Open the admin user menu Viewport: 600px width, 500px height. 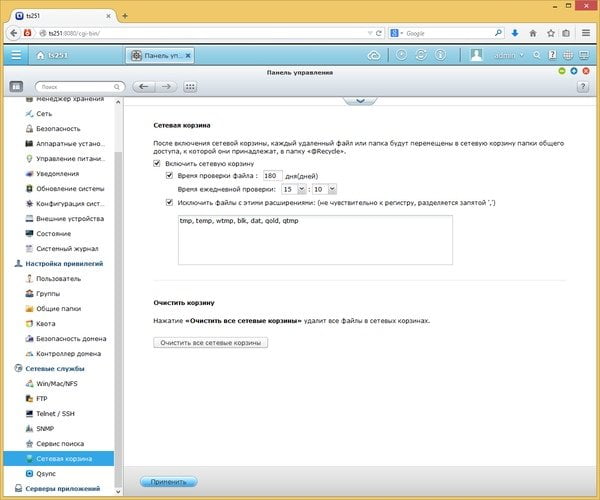click(509, 55)
